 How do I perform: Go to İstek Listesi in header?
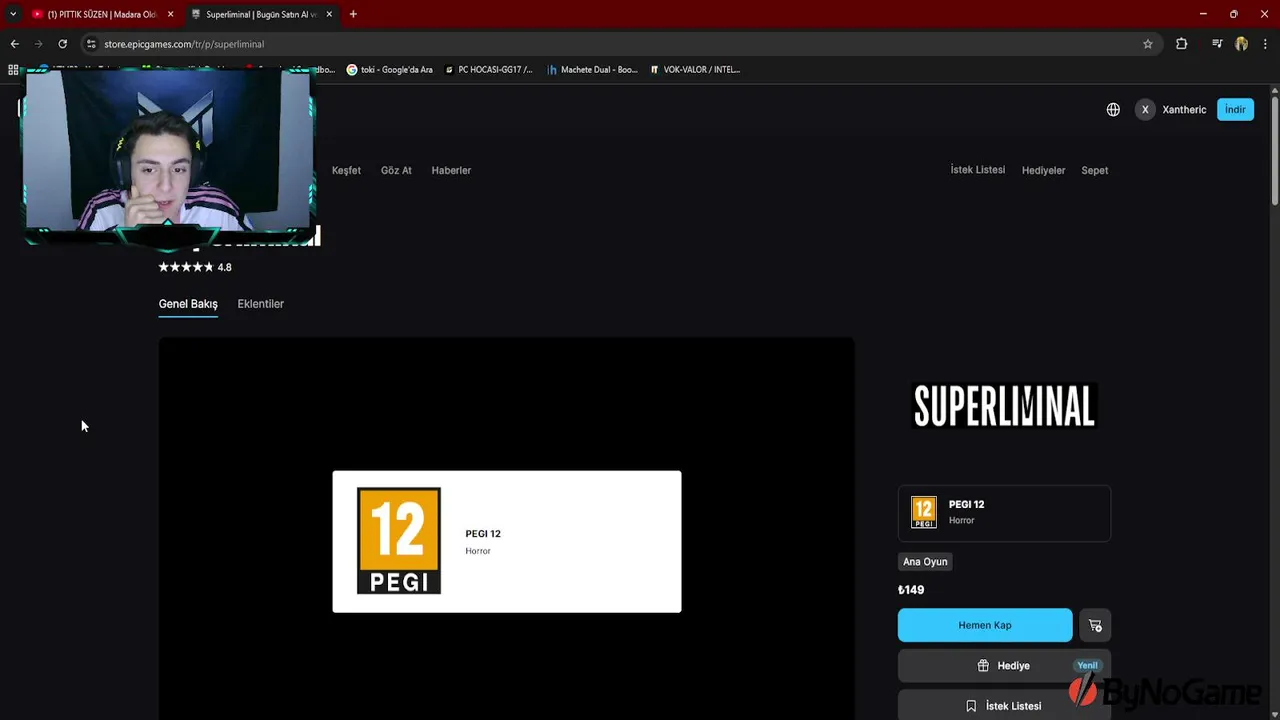(x=978, y=170)
